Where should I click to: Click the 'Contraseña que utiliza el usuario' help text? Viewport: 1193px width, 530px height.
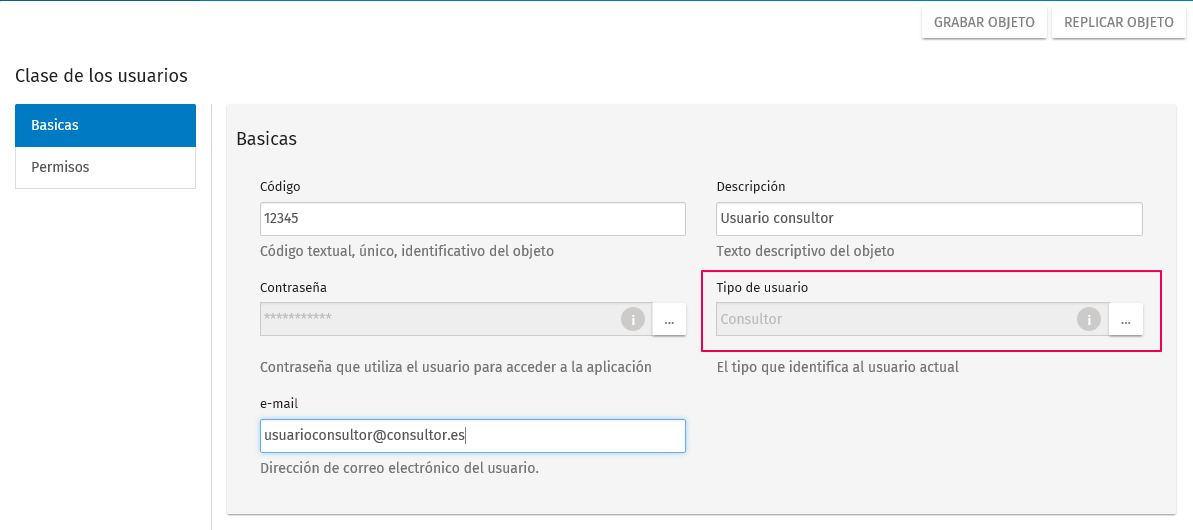pos(456,367)
